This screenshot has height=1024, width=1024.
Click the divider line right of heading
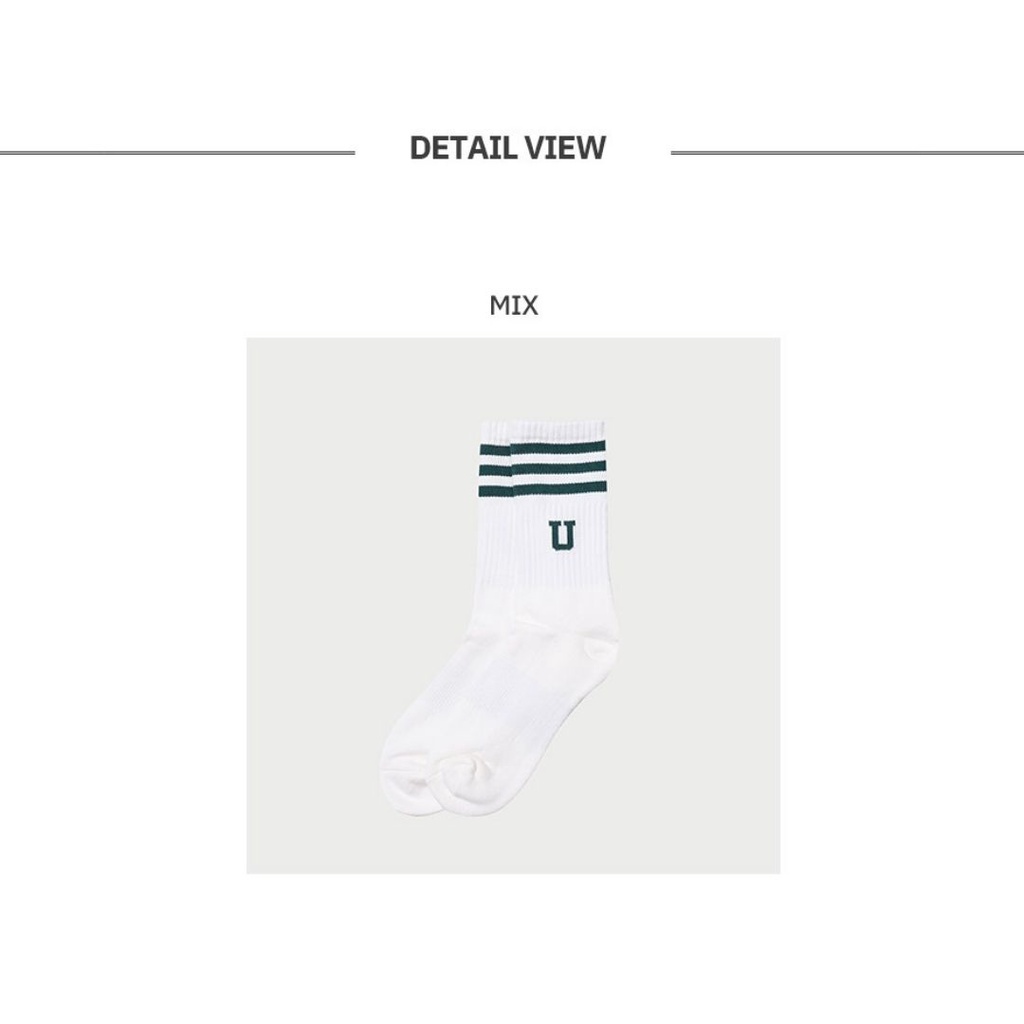[x=847, y=153]
